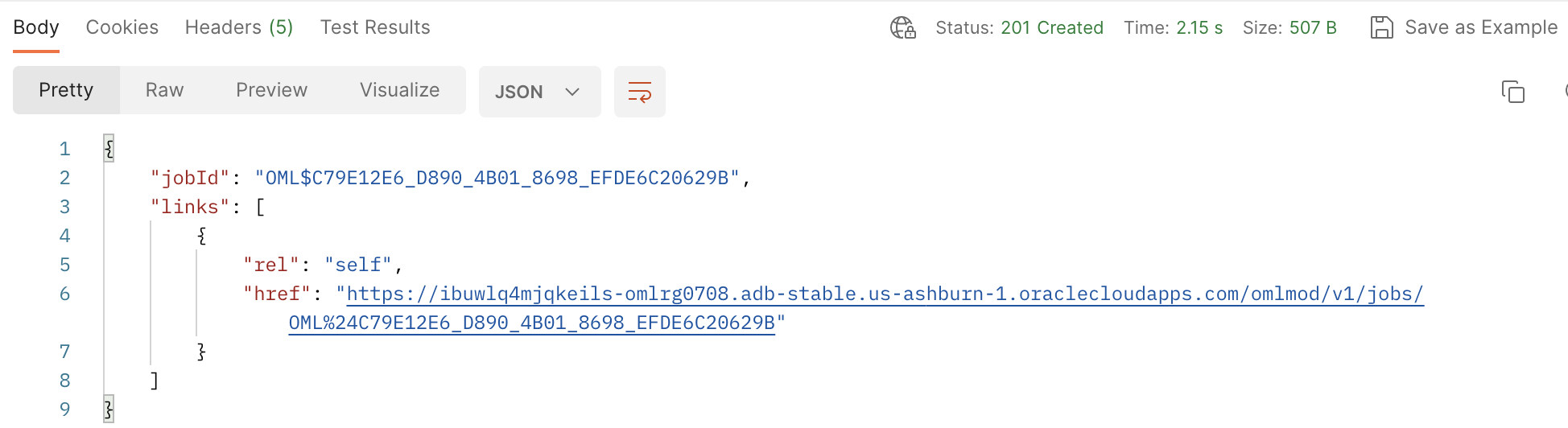
Task: Select the Pretty view mode
Action: point(66,90)
